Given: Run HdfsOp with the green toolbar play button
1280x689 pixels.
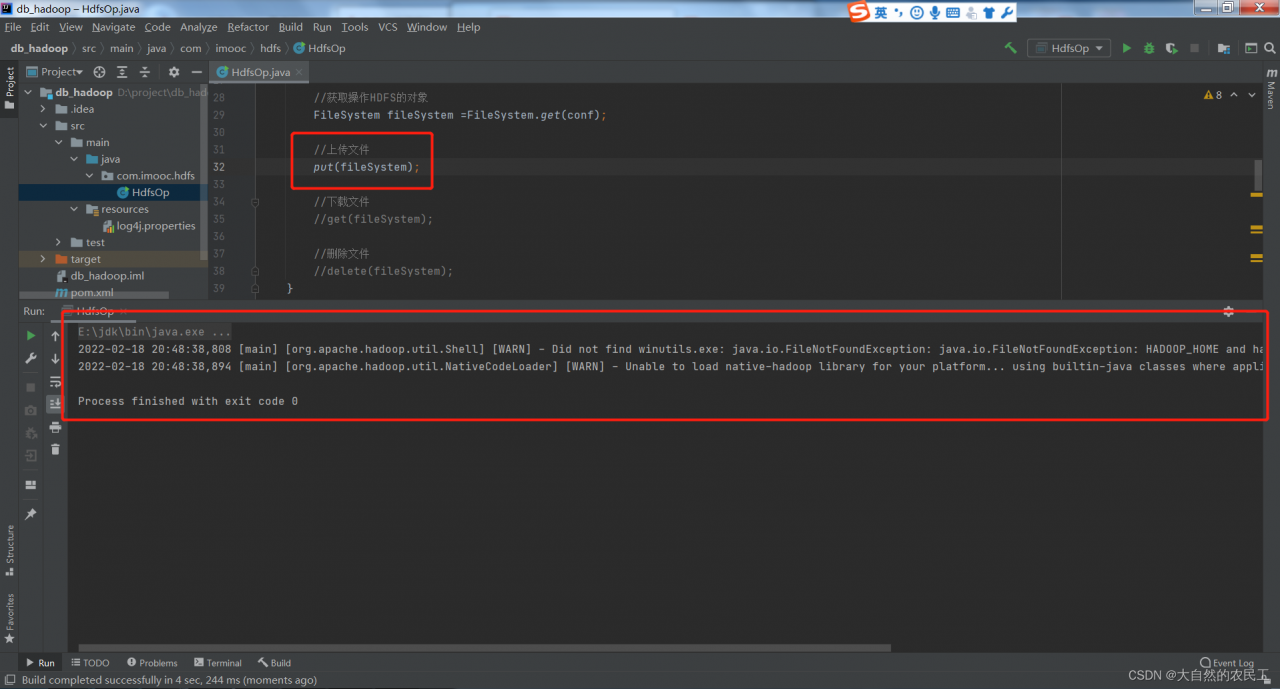Looking at the screenshot, I should [x=1127, y=48].
